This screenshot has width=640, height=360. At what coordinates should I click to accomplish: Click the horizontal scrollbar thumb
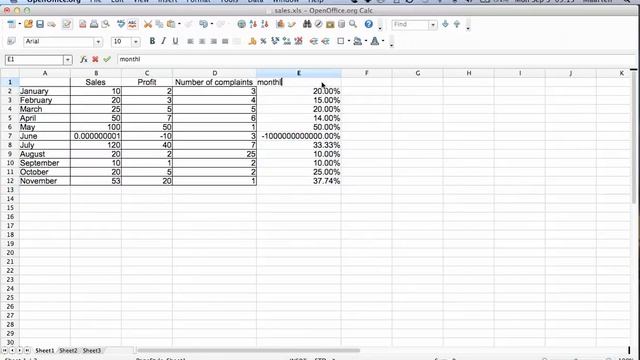[x=248, y=350]
